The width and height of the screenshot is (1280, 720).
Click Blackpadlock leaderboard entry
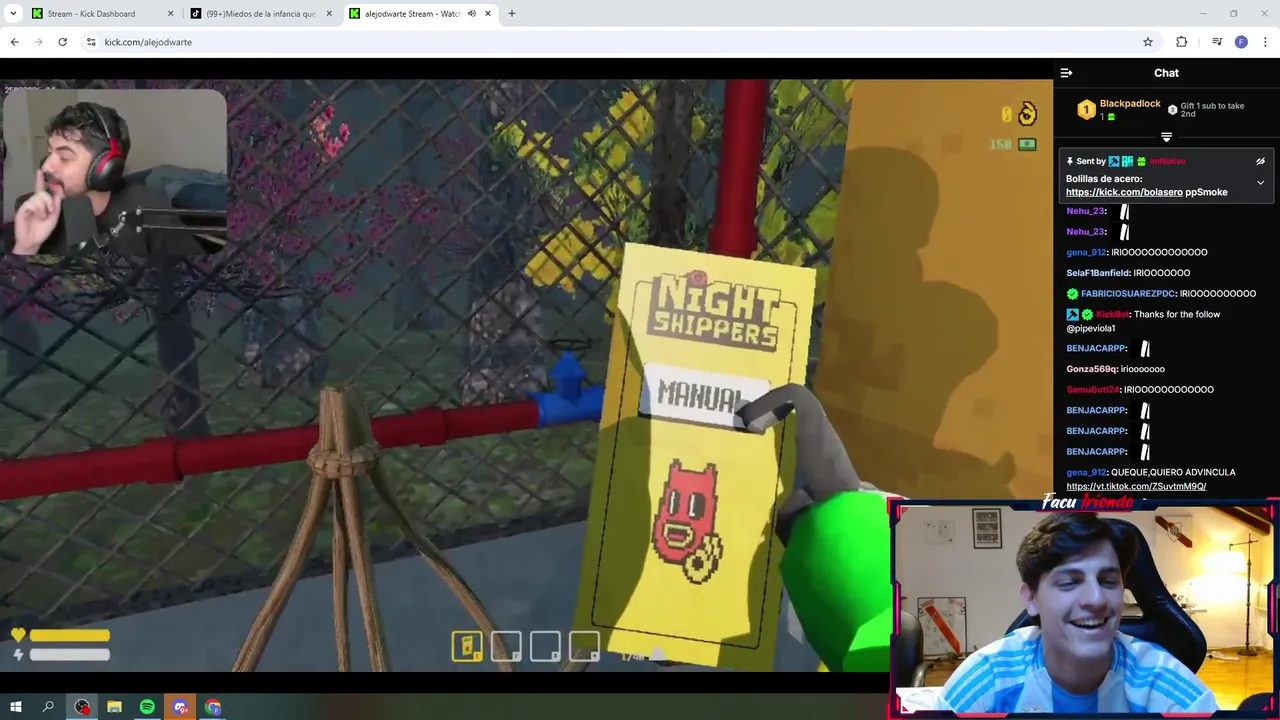(1119, 110)
